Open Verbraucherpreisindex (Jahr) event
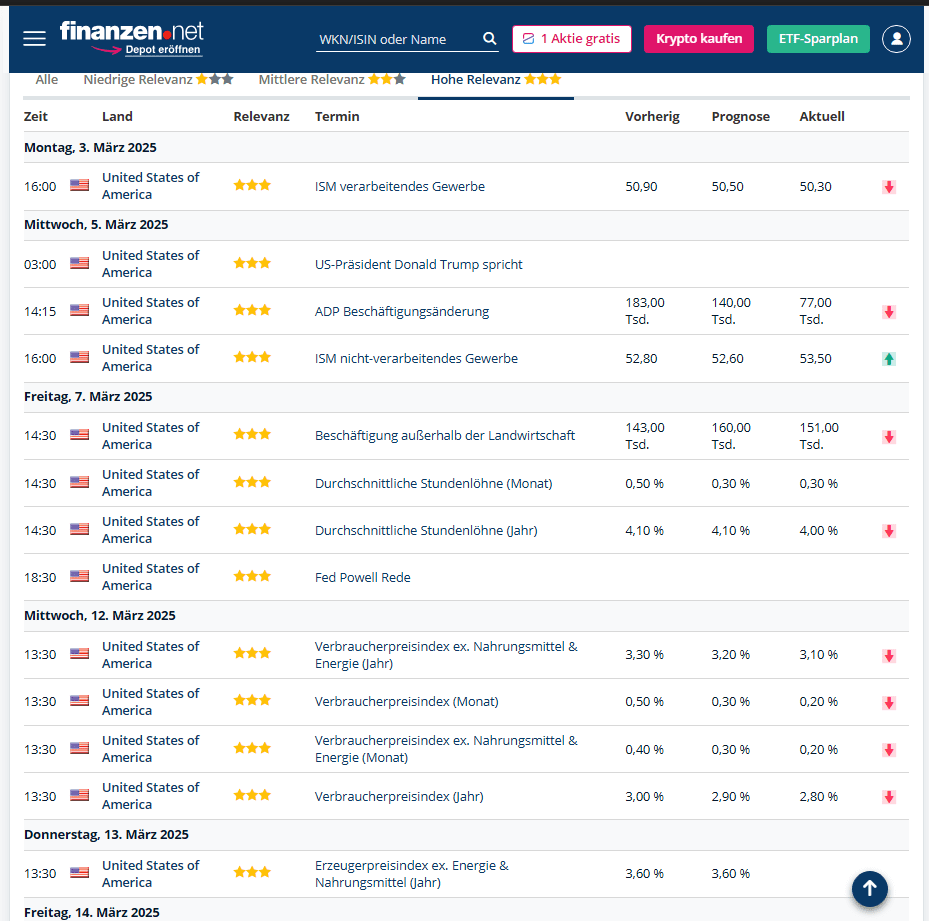 click(x=399, y=797)
